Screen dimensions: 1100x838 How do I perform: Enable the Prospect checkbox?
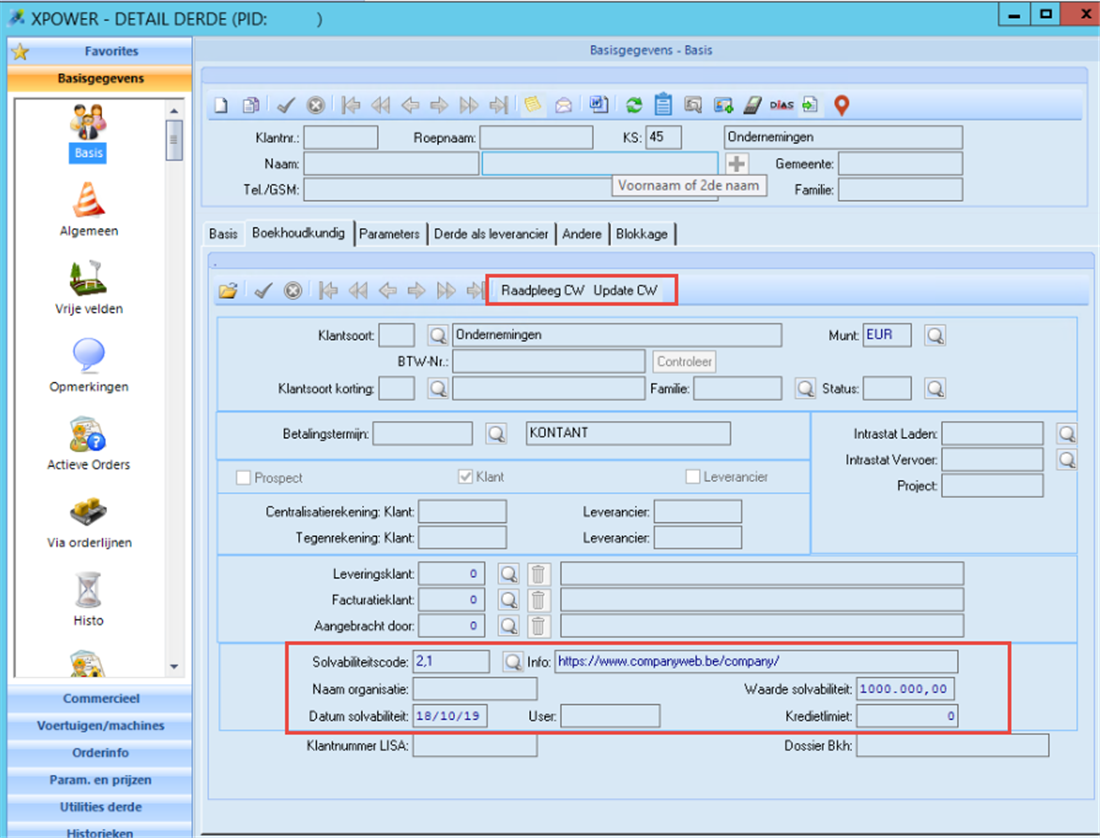243,478
